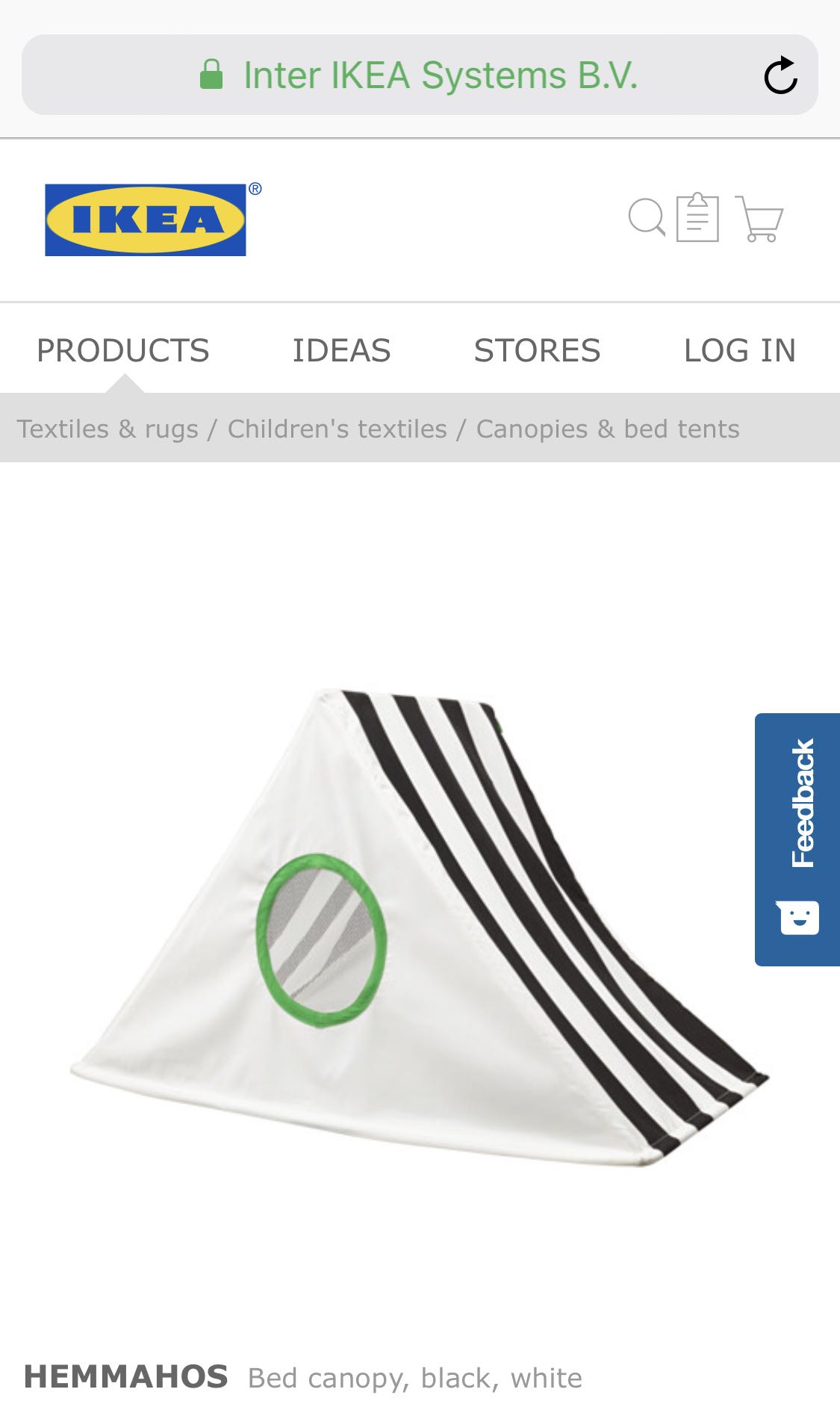Viewport: 840px width, 1401px height.
Task: Go to Textiles & rugs breadcrumb
Action: 108,429
